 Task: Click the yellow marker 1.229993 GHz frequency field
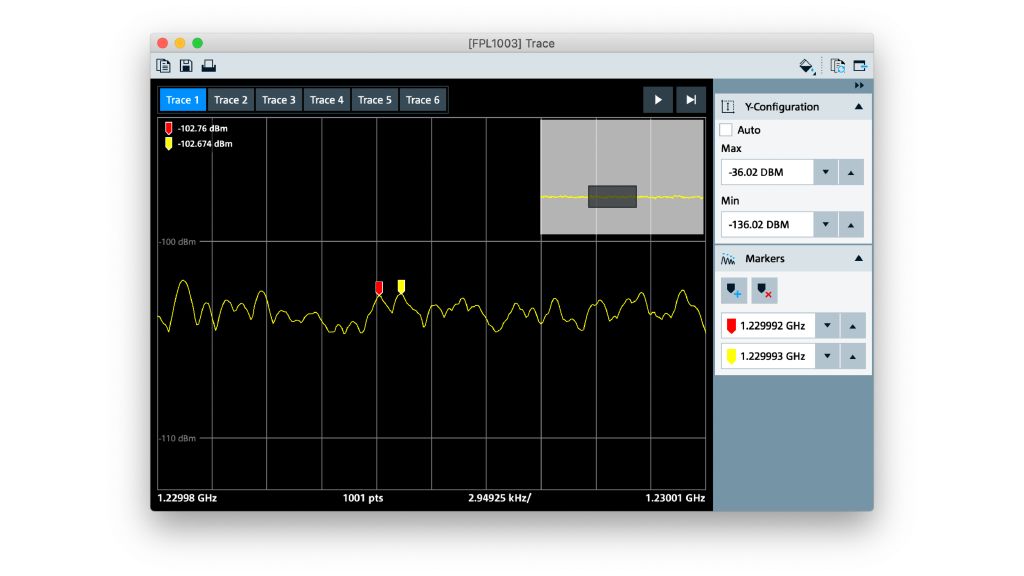point(767,356)
